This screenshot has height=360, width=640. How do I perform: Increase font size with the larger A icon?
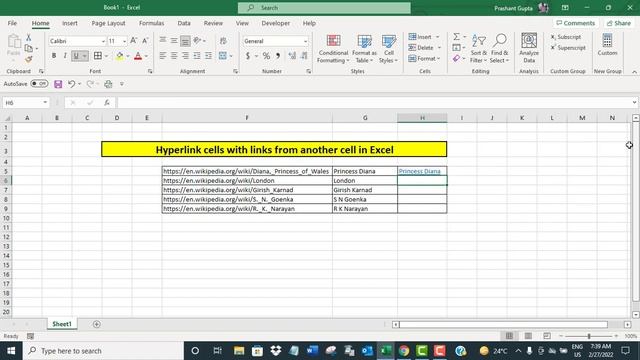click(x=133, y=41)
